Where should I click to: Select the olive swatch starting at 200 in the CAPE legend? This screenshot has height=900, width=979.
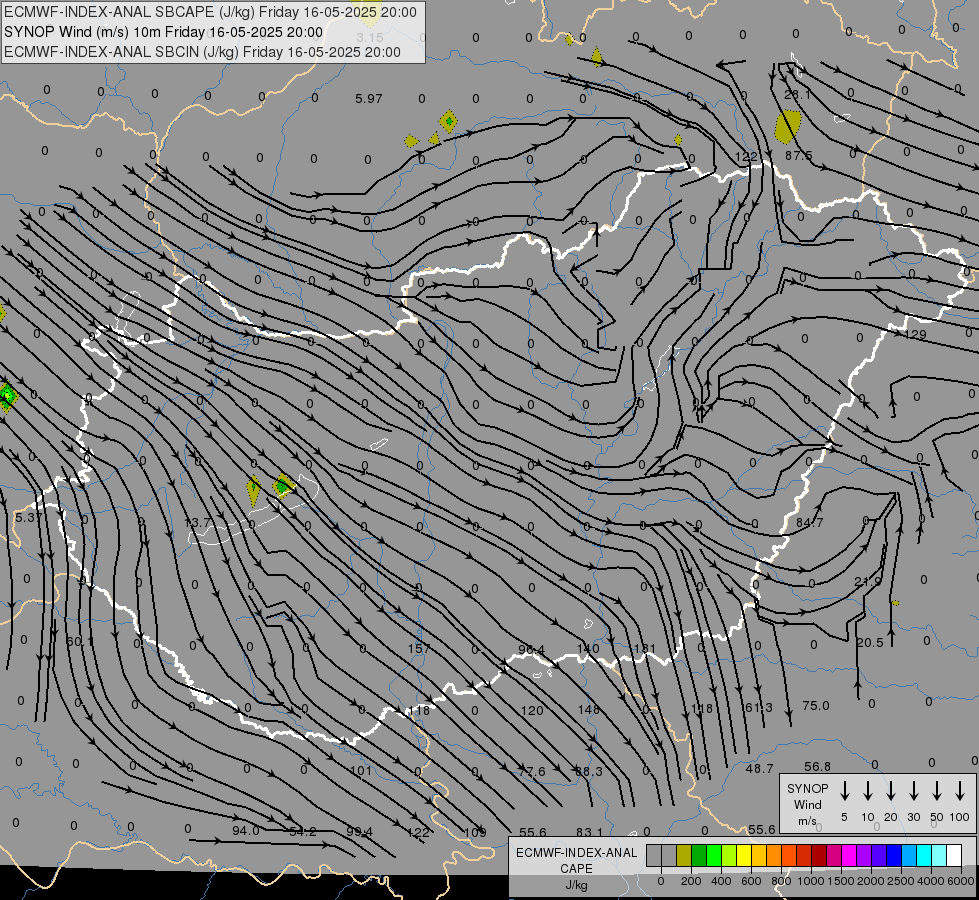pyautogui.click(x=684, y=856)
